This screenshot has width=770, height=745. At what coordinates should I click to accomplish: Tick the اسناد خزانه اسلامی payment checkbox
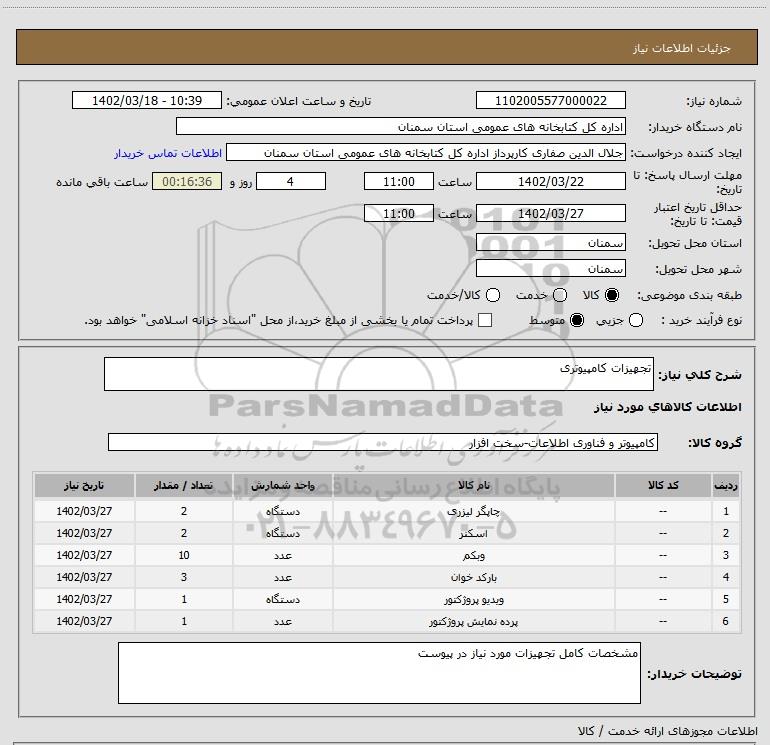click(x=485, y=320)
